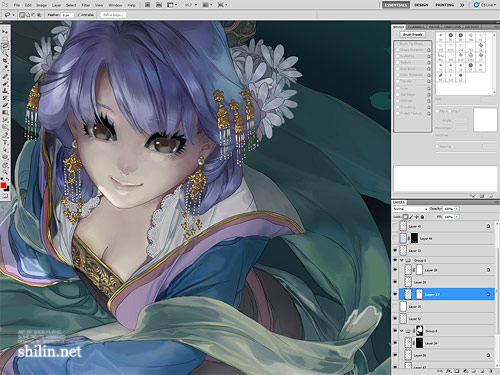Open the layer Fill slider arrow
This screenshot has width=500, height=375.
[457, 217]
